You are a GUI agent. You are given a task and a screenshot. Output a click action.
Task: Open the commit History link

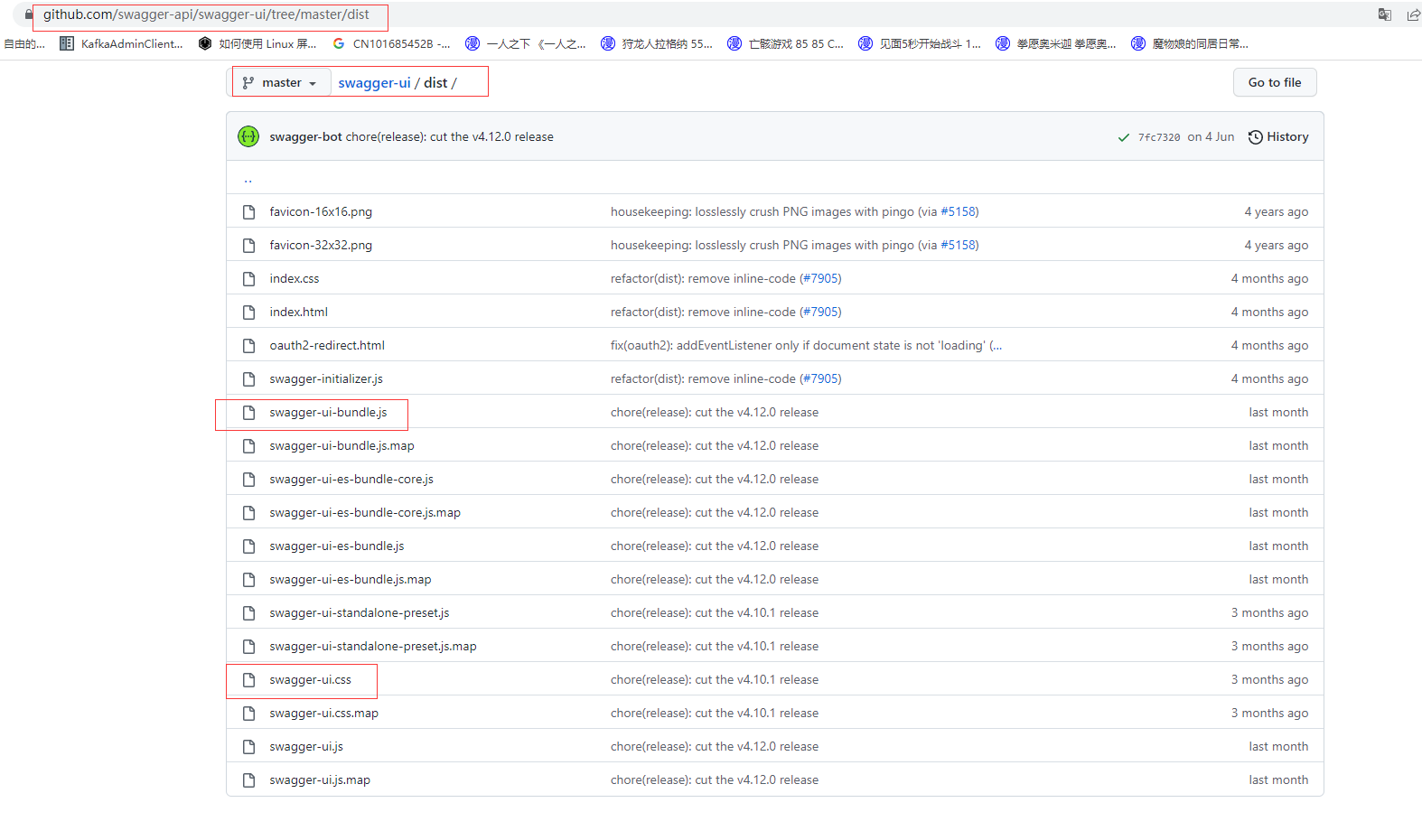pyautogui.click(x=1278, y=137)
